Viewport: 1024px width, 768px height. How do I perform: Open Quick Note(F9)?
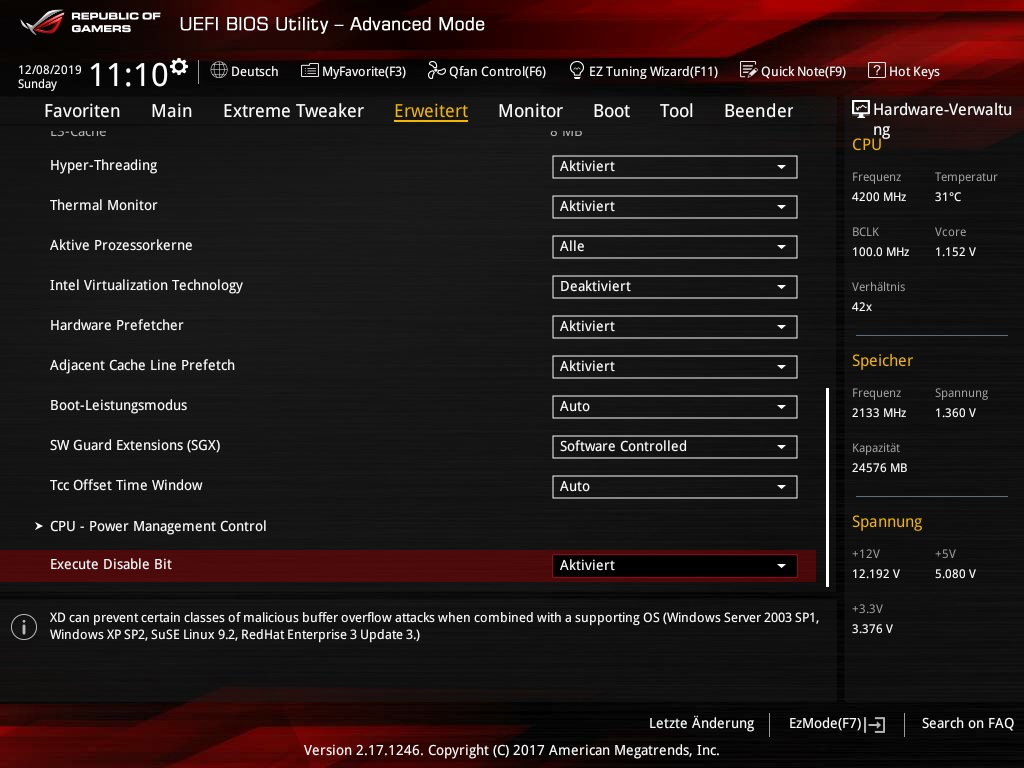[x=793, y=71]
